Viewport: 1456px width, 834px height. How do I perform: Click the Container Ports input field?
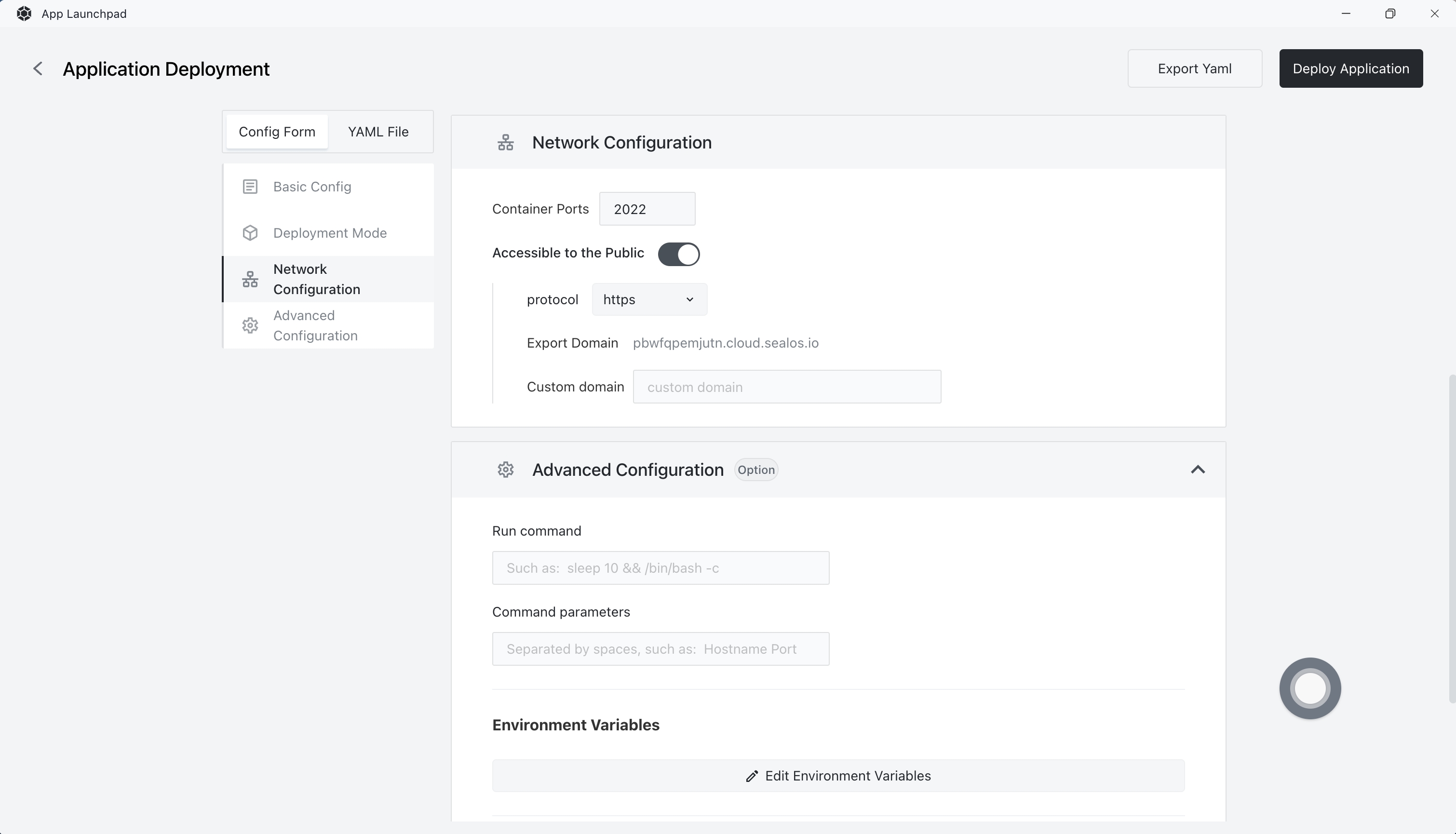[647, 209]
